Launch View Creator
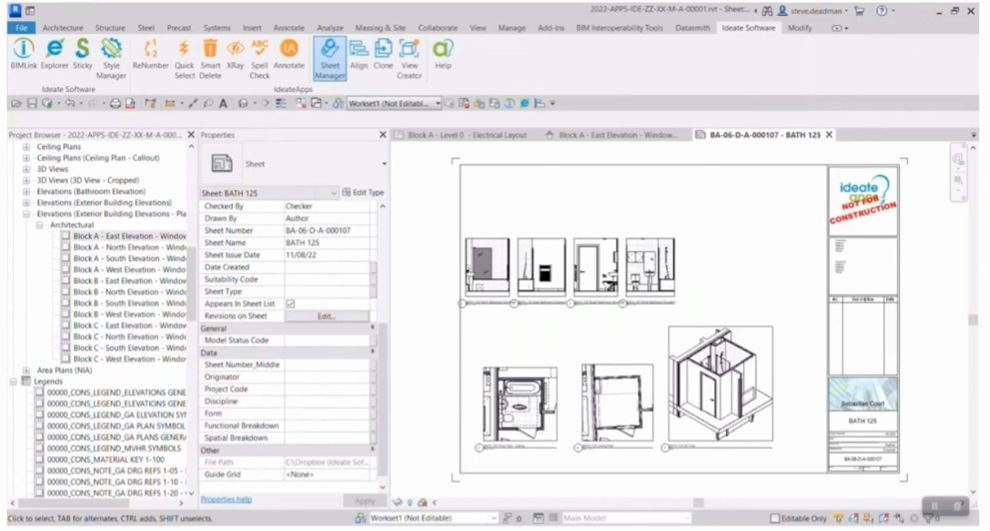 [409, 58]
